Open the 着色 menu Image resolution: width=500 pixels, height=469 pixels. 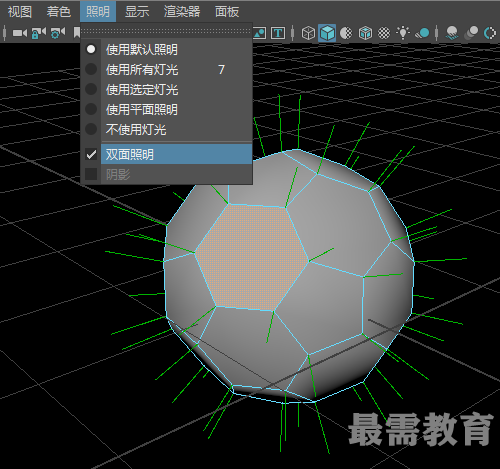click(x=59, y=12)
